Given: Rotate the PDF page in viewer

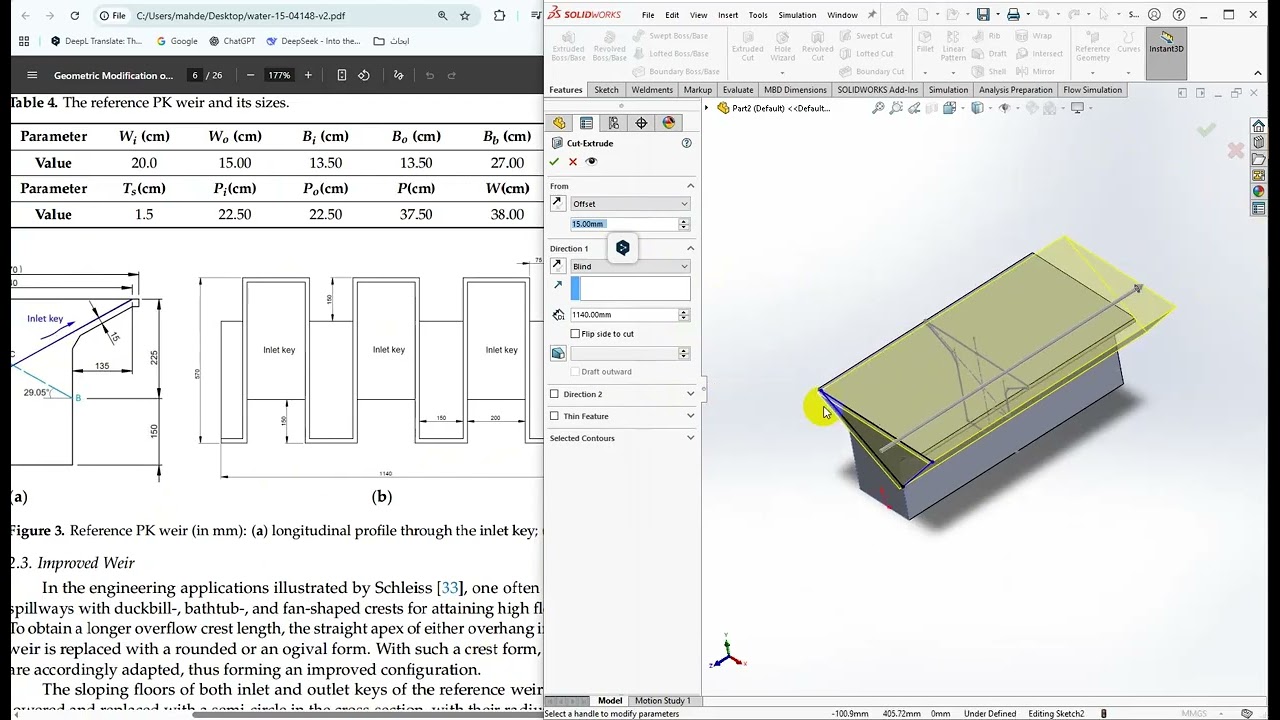Looking at the screenshot, I should pyautogui.click(x=364, y=75).
